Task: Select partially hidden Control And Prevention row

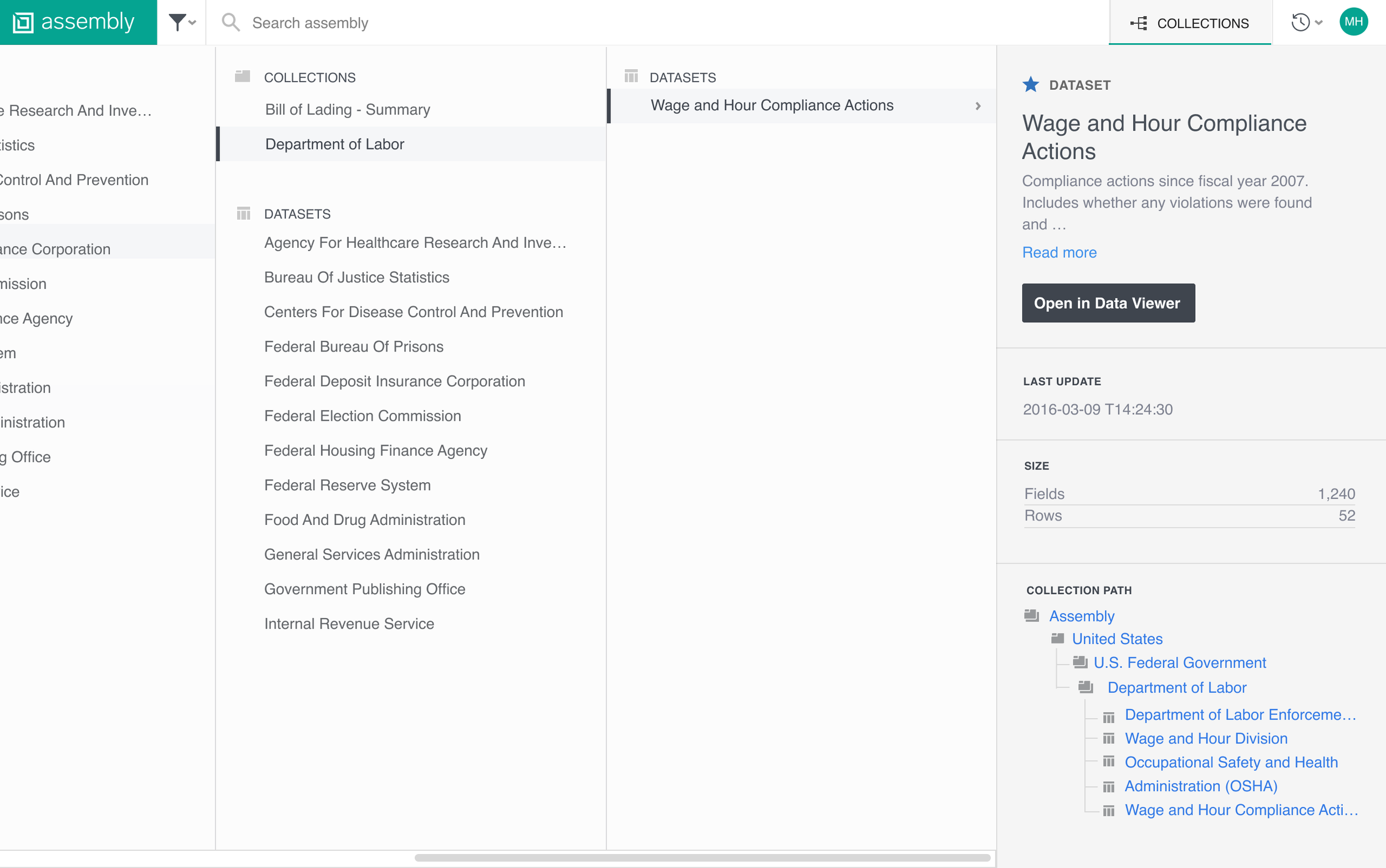Action: point(74,180)
